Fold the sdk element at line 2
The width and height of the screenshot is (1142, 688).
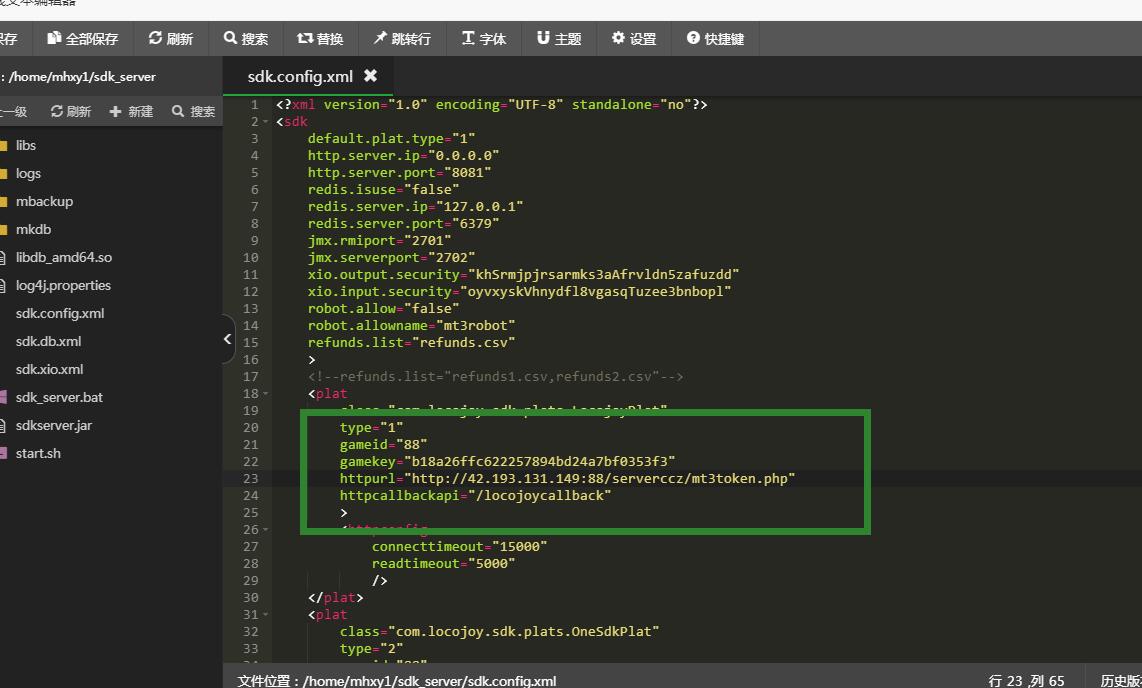click(x=266, y=122)
